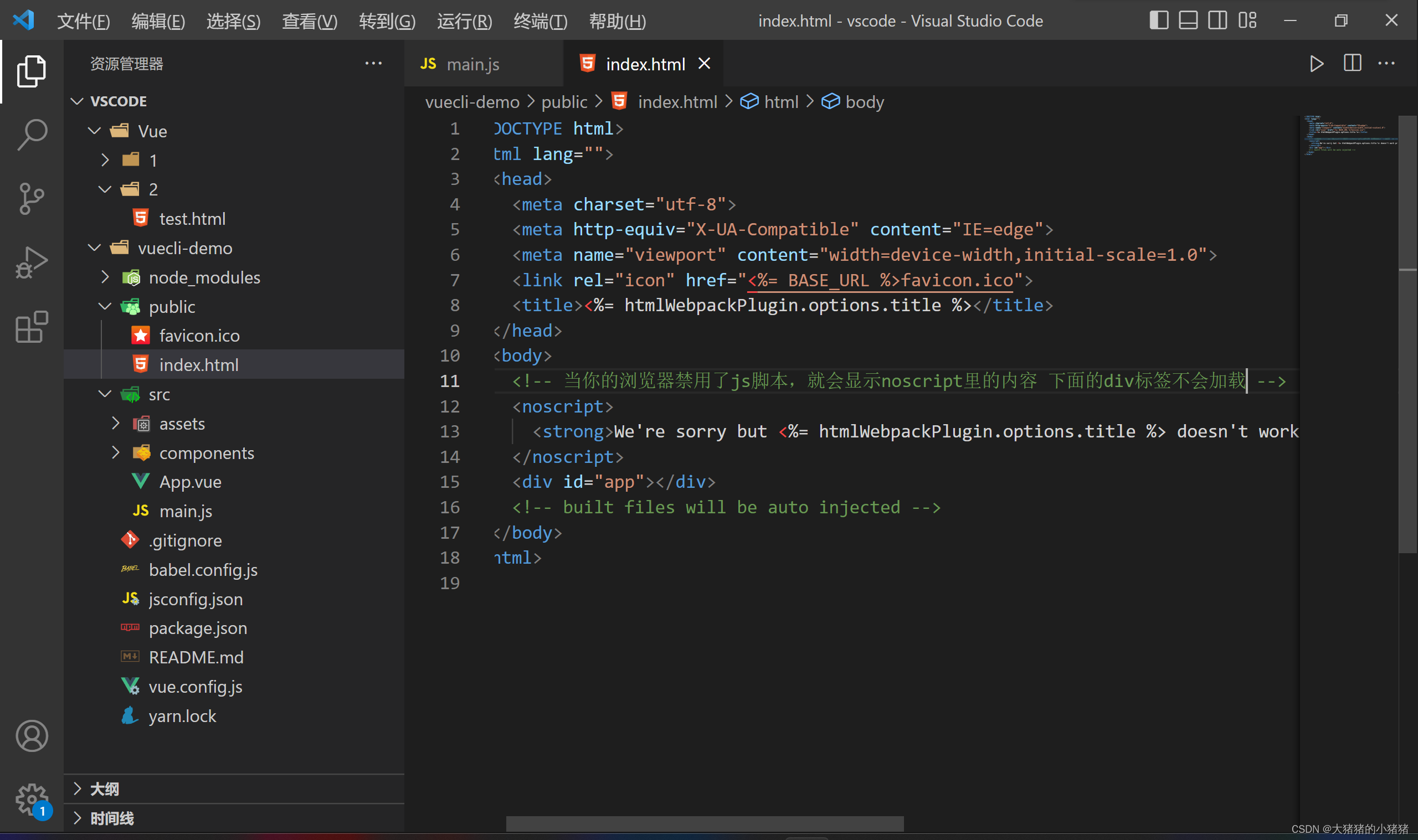Open vue.config.js in the file tree
This screenshot has height=840, width=1418.
pyautogui.click(x=234, y=687)
